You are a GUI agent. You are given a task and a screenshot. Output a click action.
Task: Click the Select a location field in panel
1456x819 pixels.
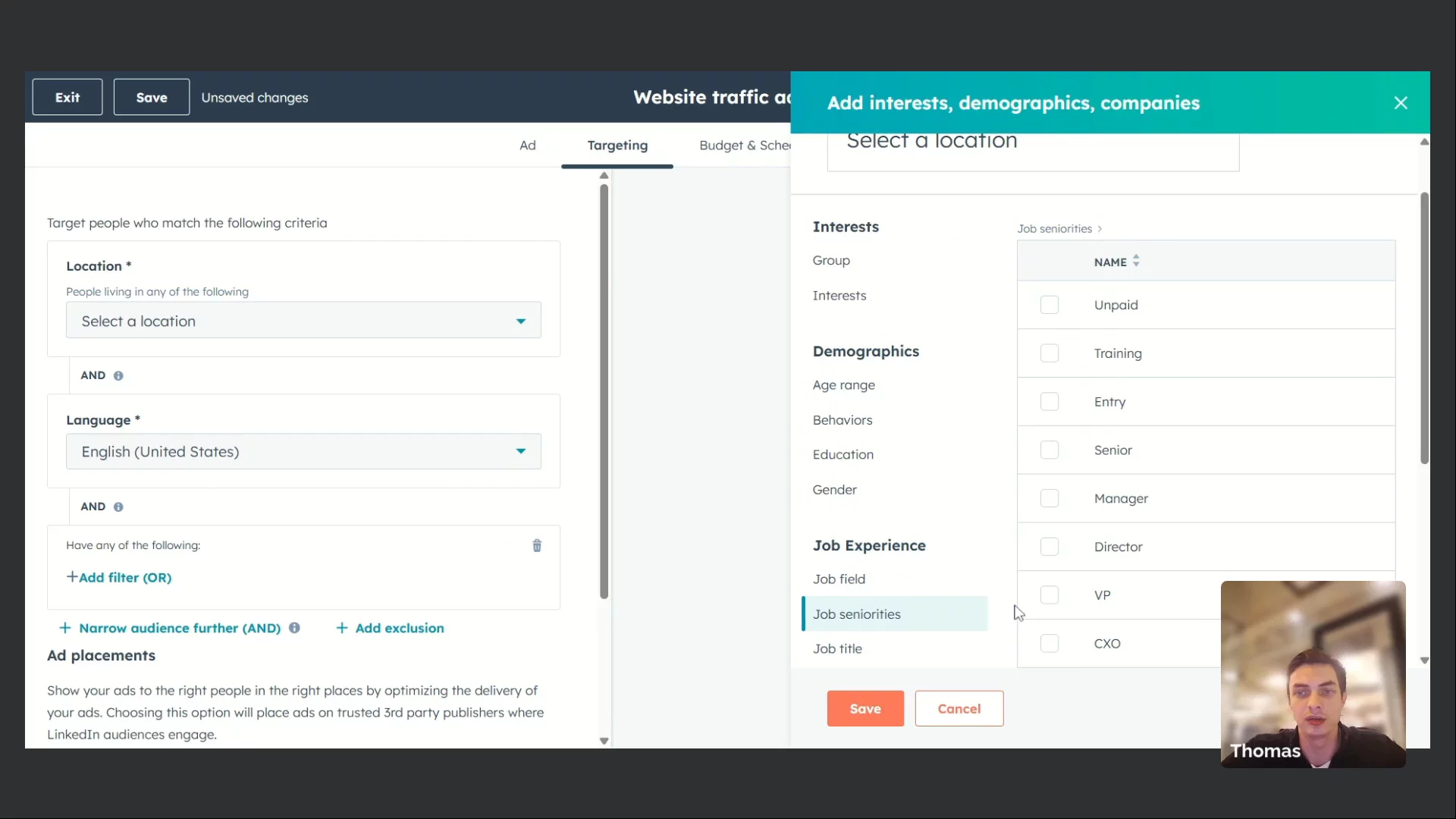1032,150
